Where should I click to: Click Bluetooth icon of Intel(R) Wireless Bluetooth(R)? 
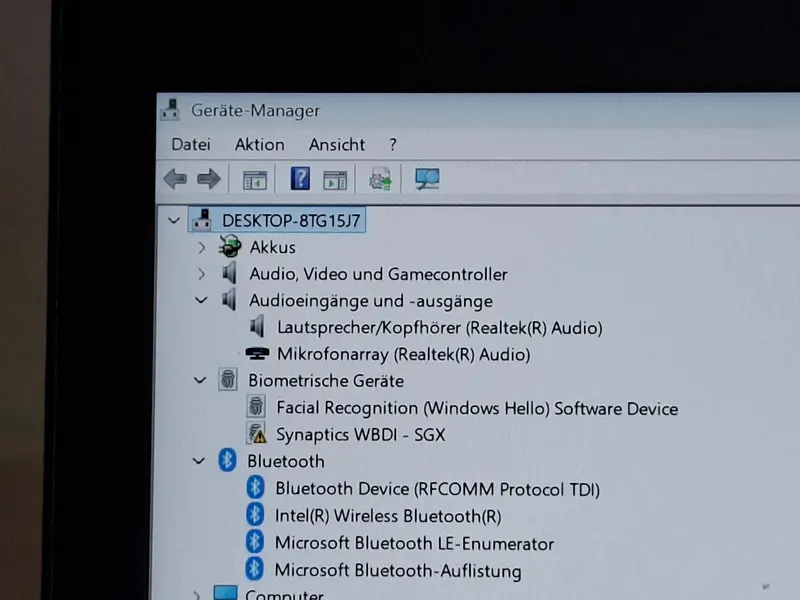point(255,514)
